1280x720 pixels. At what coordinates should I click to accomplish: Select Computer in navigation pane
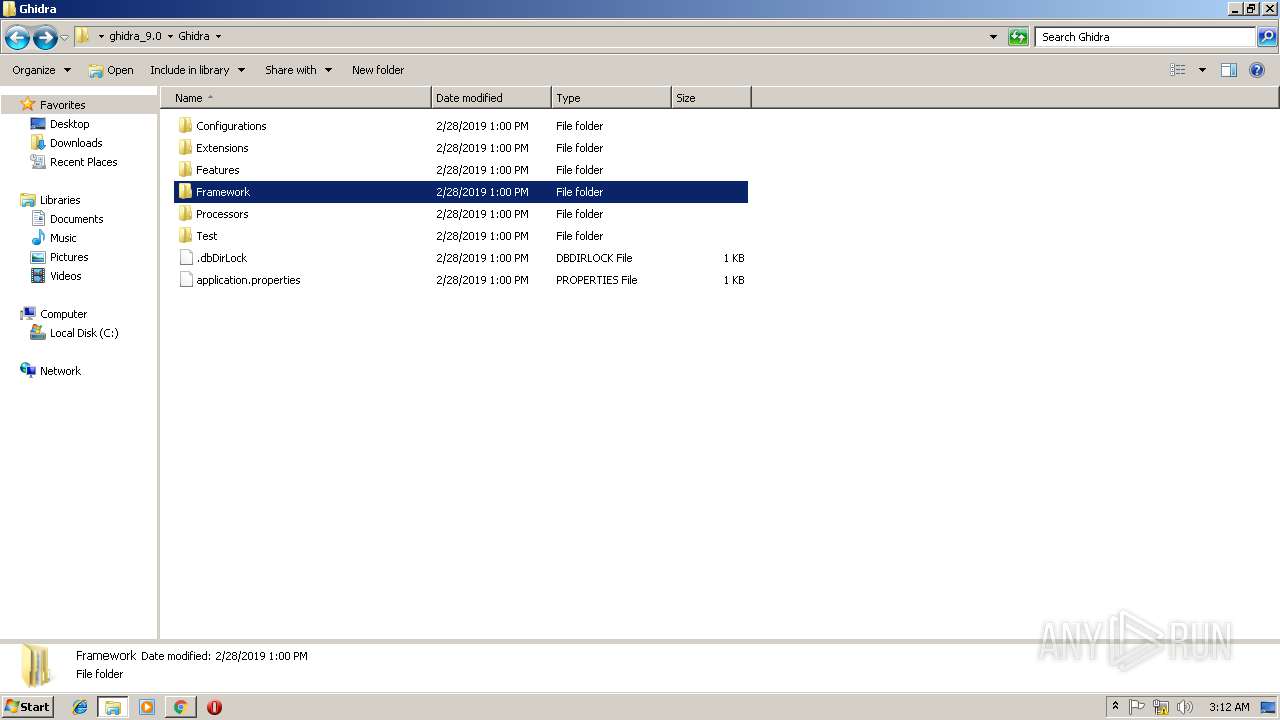63,314
